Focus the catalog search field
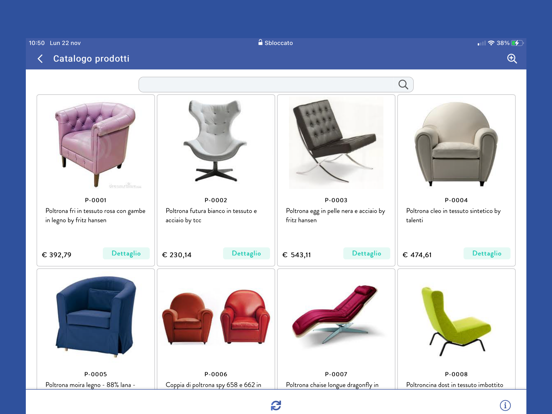Viewport: 552px width, 414px height. [276, 84]
